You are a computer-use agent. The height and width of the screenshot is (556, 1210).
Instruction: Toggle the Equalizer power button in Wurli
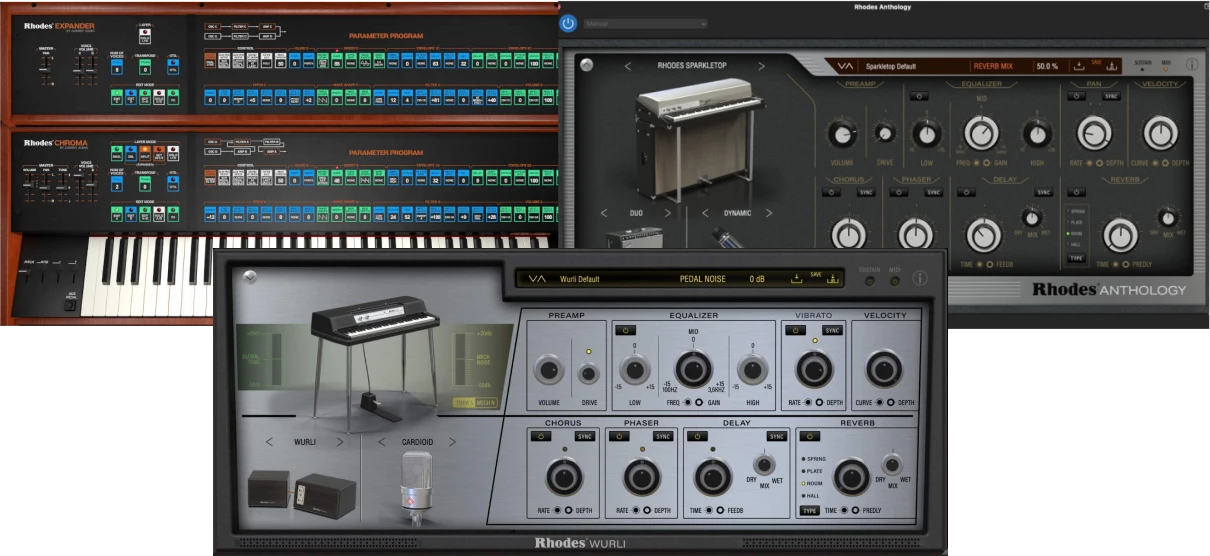(x=628, y=330)
